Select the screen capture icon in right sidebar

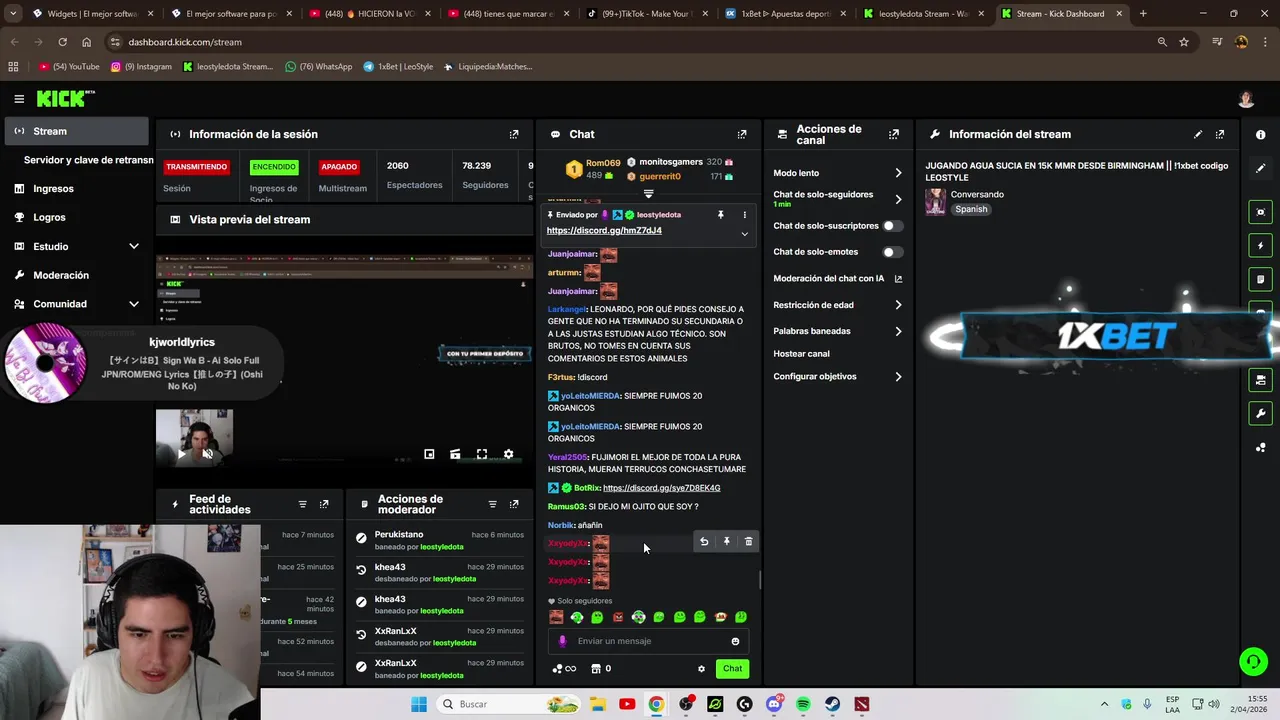[x=1260, y=212]
